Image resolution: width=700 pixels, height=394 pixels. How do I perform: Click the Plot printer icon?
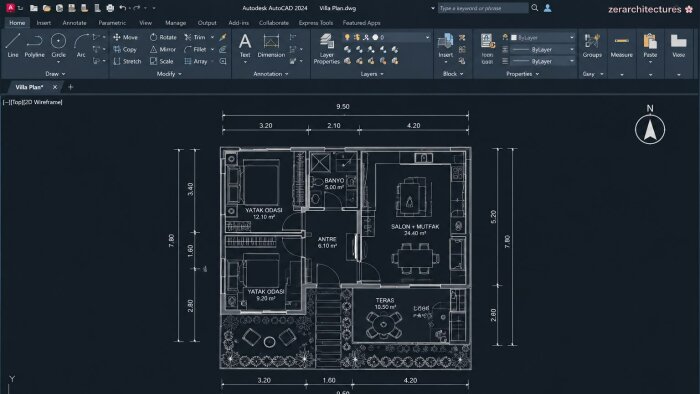click(110, 8)
